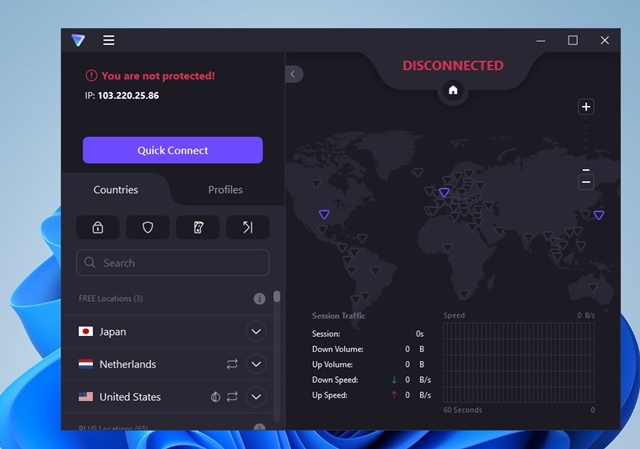Click the Down Speed green arrow
The width and height of the screenshot is (640, 449).
click(394, 380)
